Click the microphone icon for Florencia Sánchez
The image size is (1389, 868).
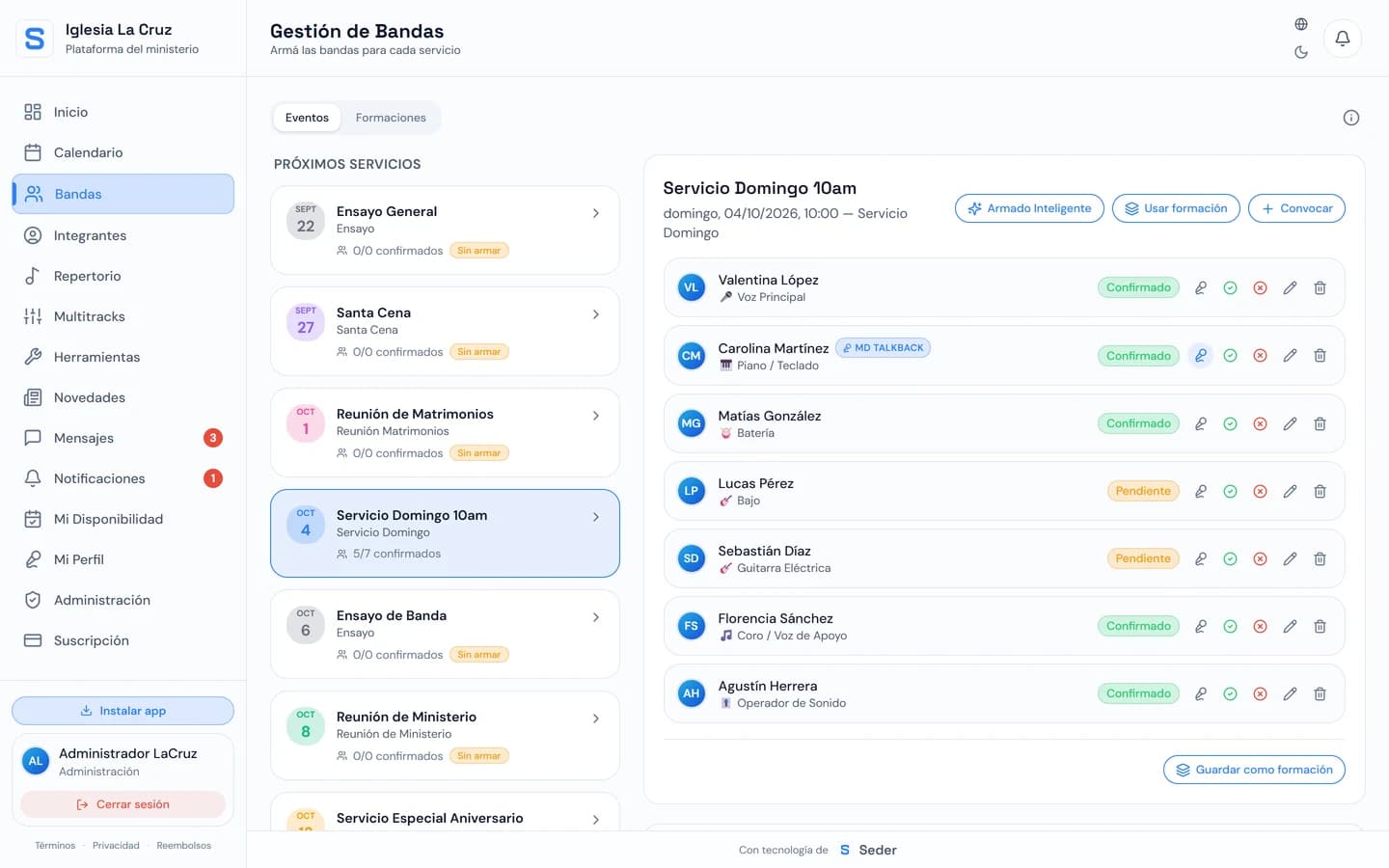[x=1201, y=626]
